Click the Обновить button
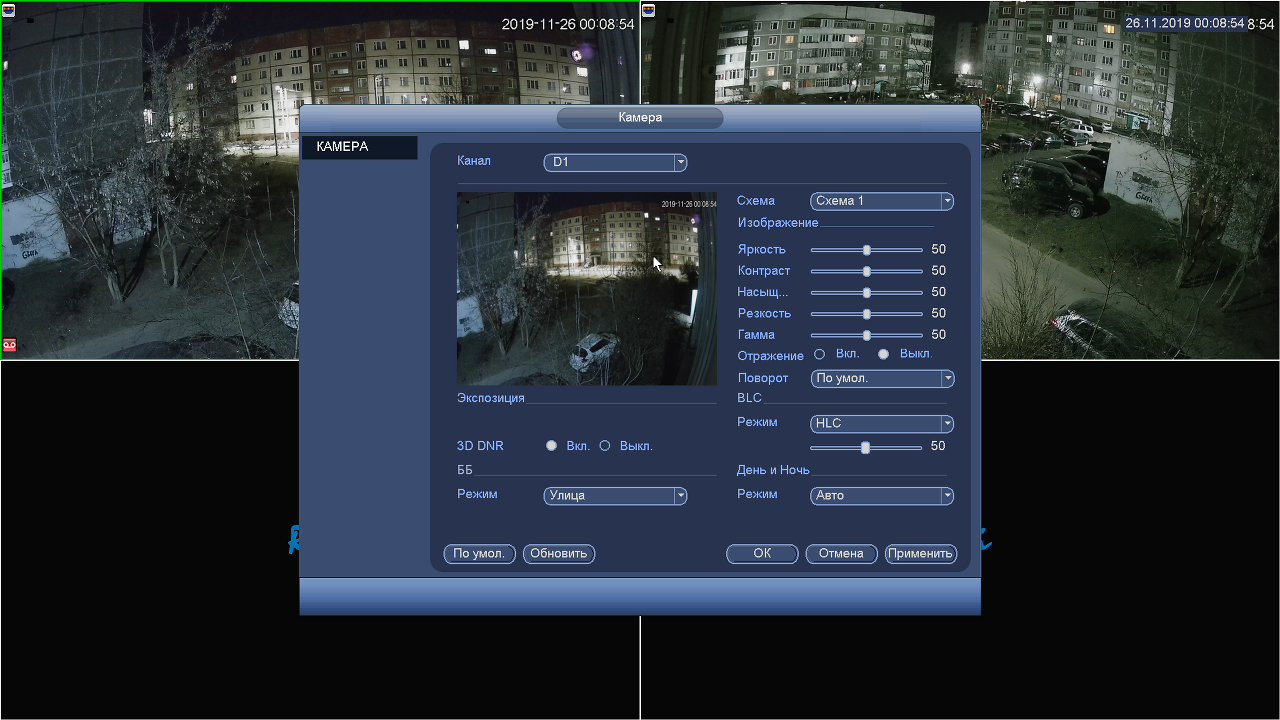This screenshot has height=720, width=1280. coord(559,554)
